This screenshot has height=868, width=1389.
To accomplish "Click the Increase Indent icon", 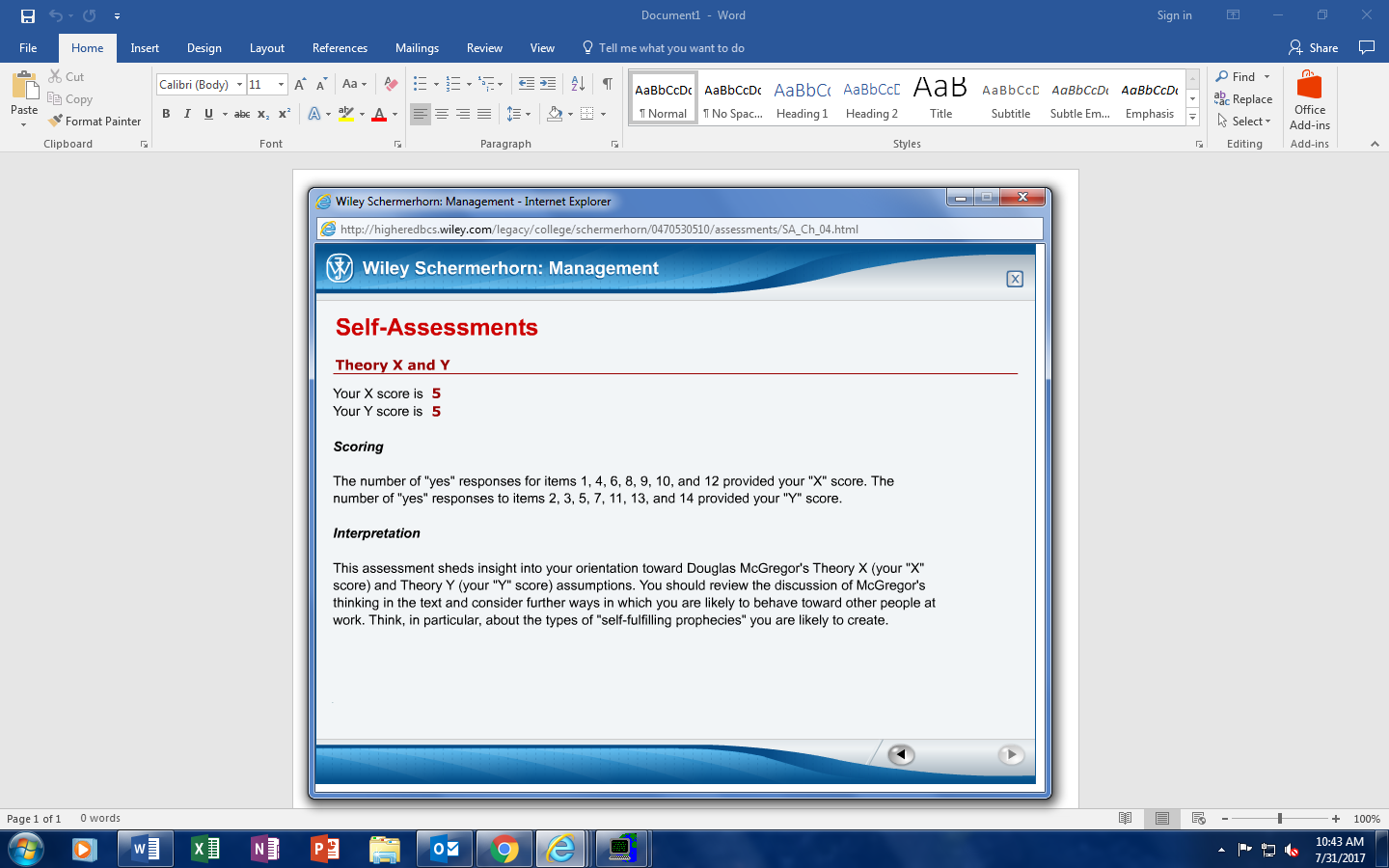I will point(548,84).
